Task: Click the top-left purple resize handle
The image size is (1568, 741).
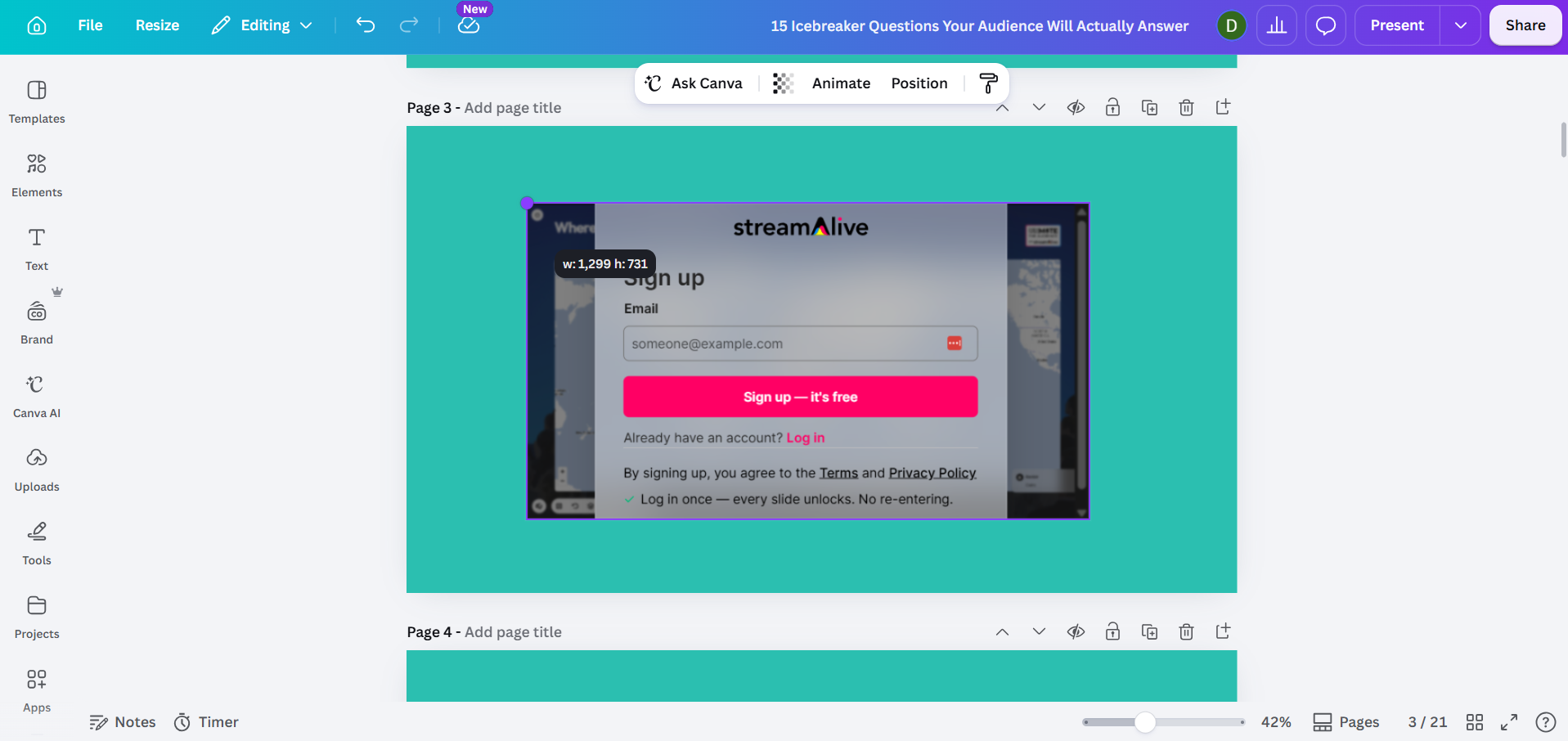Action: (527, 203)
